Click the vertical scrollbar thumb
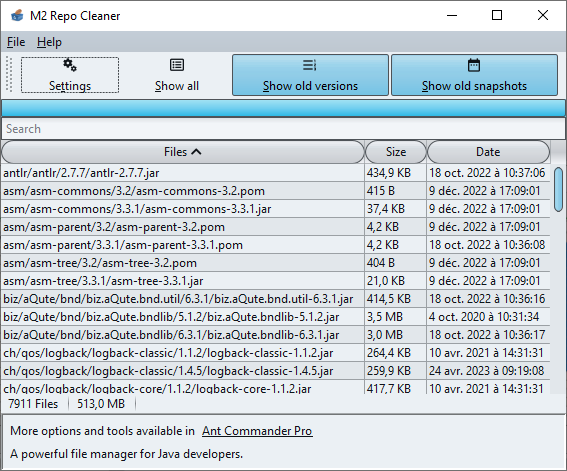Image resolution: width=567 pixels, height=471 pixels. pos(558,190)
